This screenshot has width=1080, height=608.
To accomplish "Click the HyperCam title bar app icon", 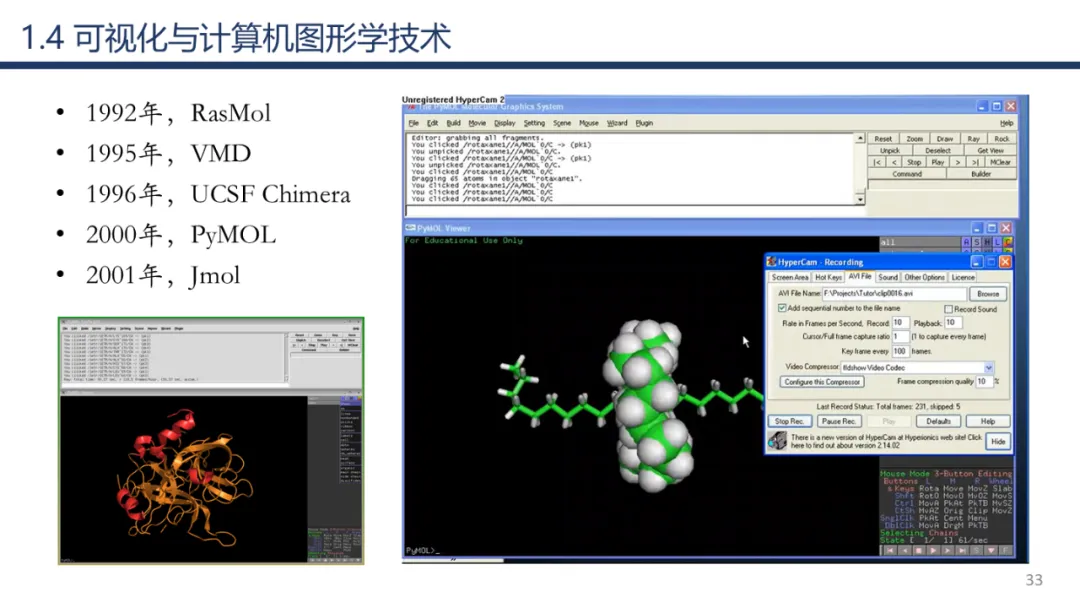I will [x=771, y=262].
